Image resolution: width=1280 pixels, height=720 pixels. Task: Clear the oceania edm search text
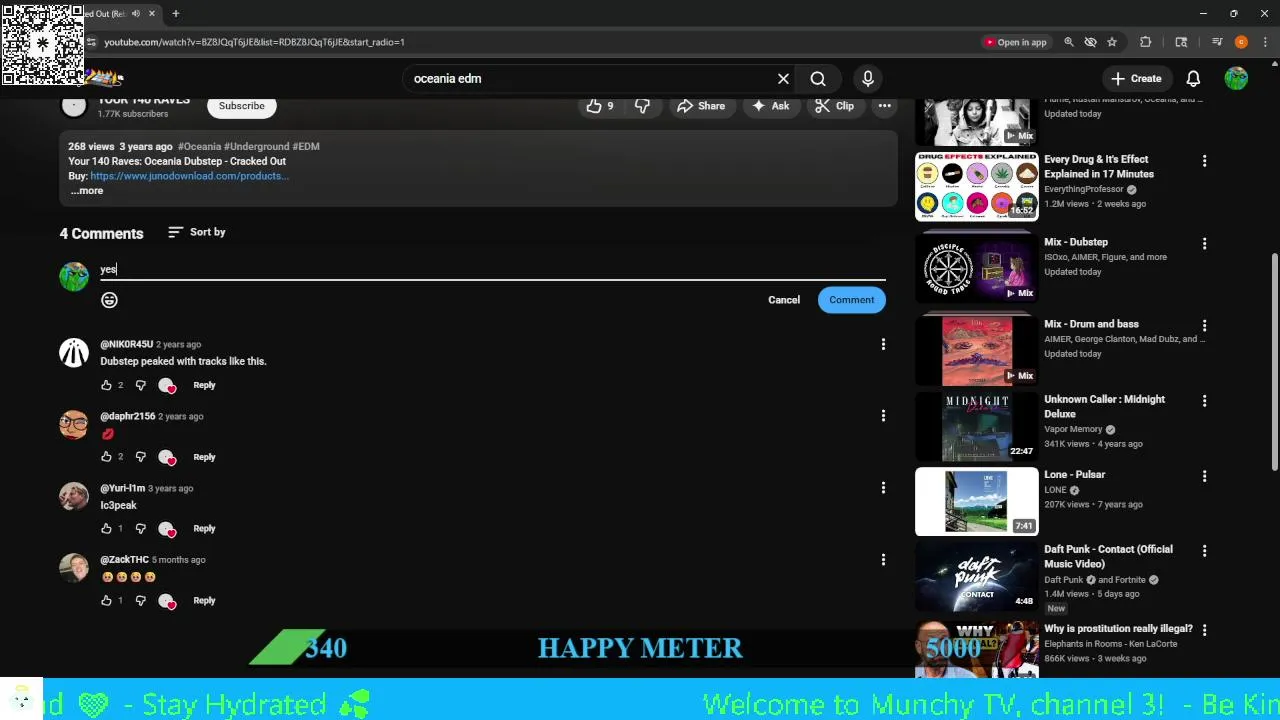783,79
